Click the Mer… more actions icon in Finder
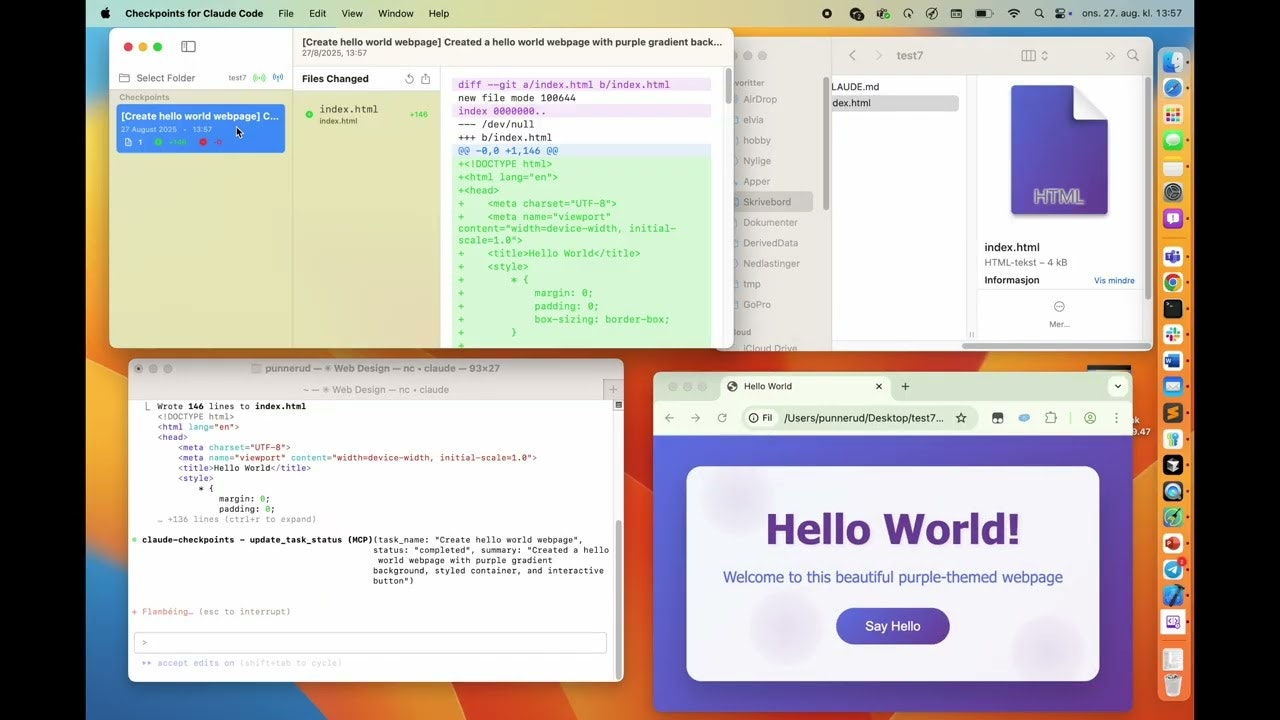The height and width of the screenshot is (720, 1280). (1059, 307)
